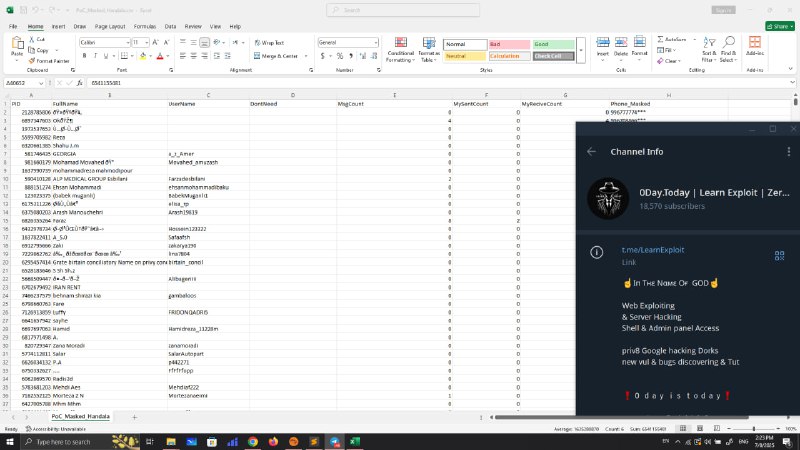Click cell containing 'Arash Manouchehri'
Viewport: 800px width, 450px height.
pos(109,212)
